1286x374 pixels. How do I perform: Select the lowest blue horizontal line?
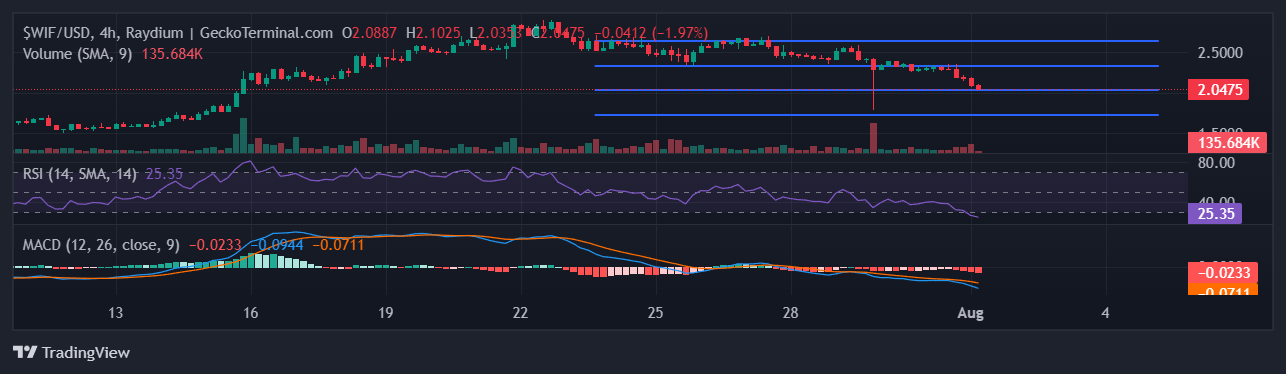pyautogui.click(x=876, y=115)
